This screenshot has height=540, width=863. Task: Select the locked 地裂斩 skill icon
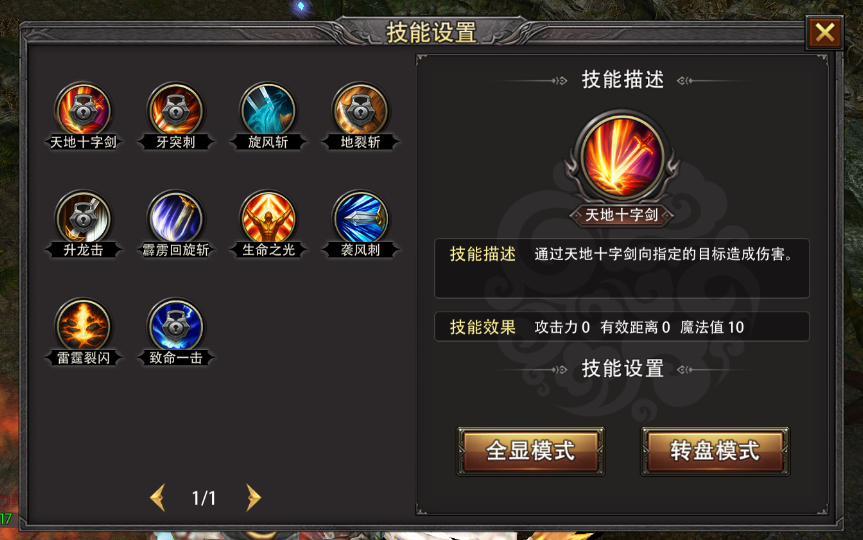[361, 111]
